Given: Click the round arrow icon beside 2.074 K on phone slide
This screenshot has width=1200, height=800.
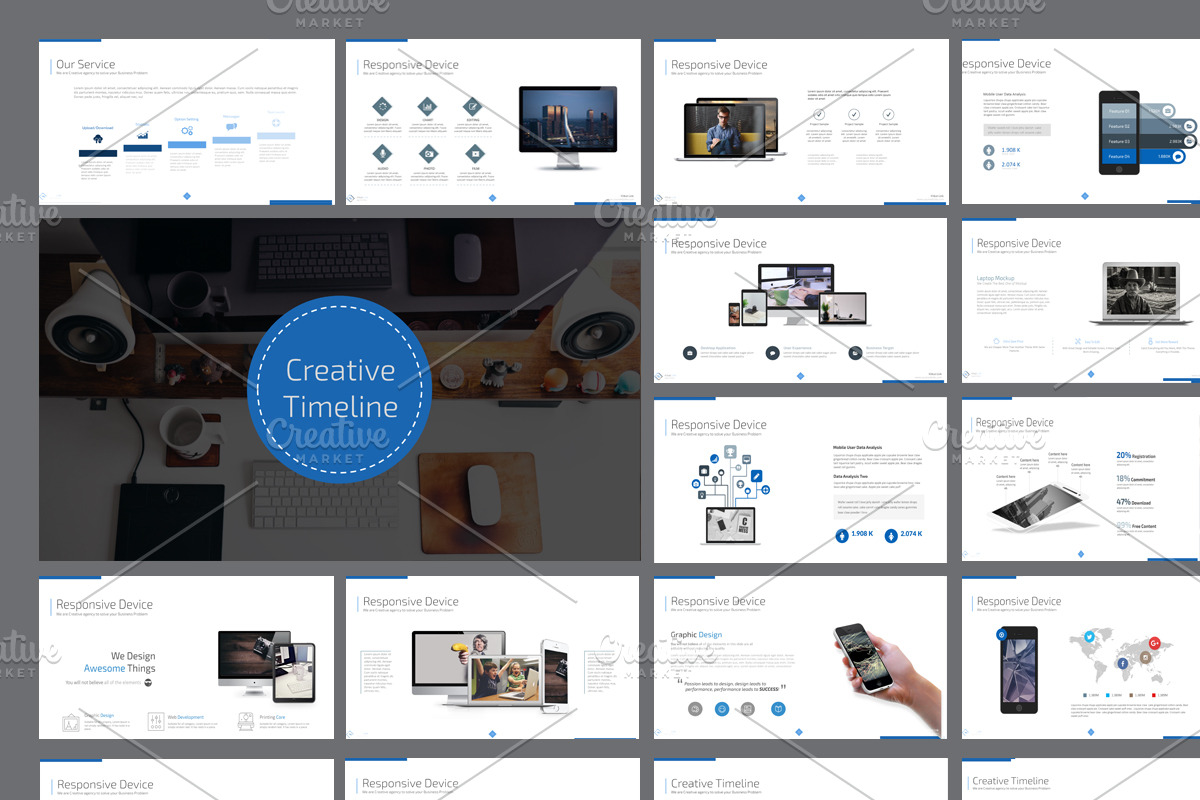Looking at the screenshot, I should (989, 164).
